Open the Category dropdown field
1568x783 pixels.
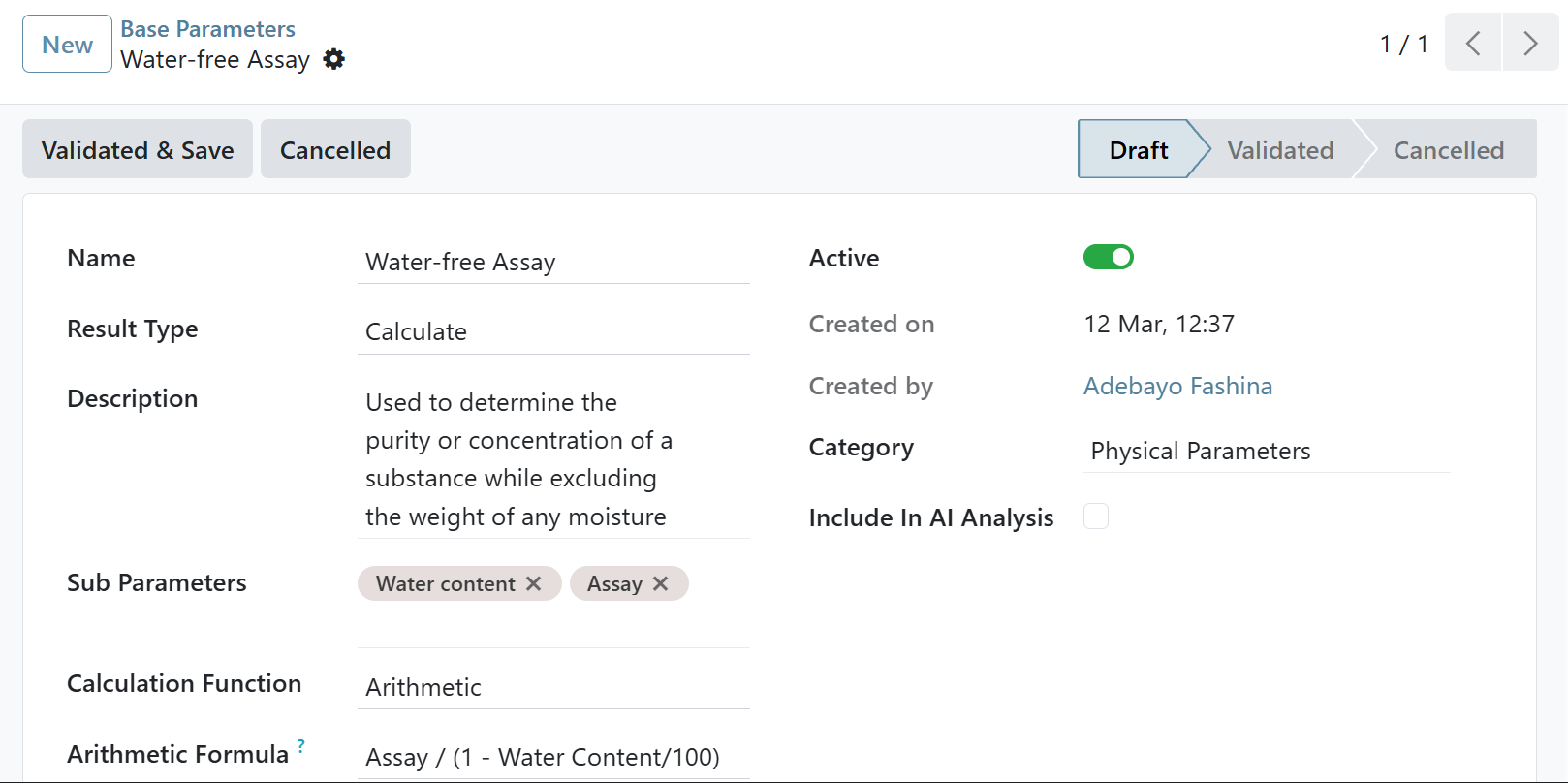(x=1266, y=452)
